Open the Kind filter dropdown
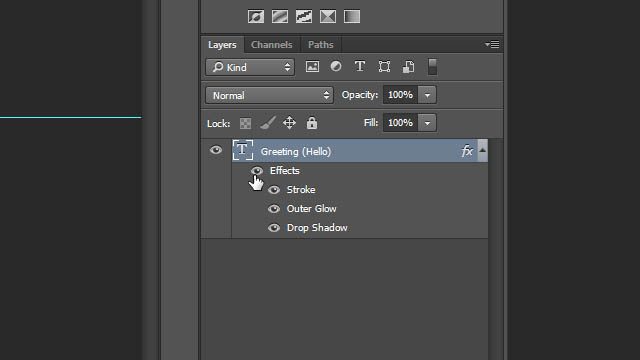 [x=250, y=67]
